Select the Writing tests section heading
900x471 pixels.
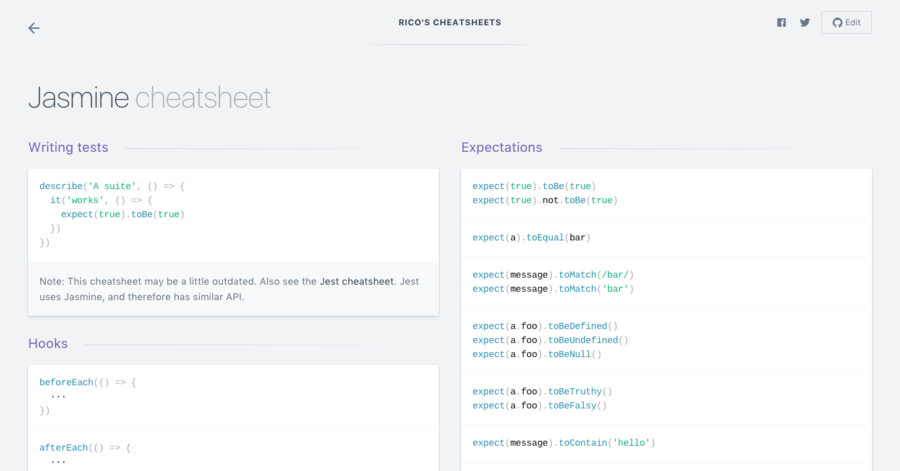68,148
